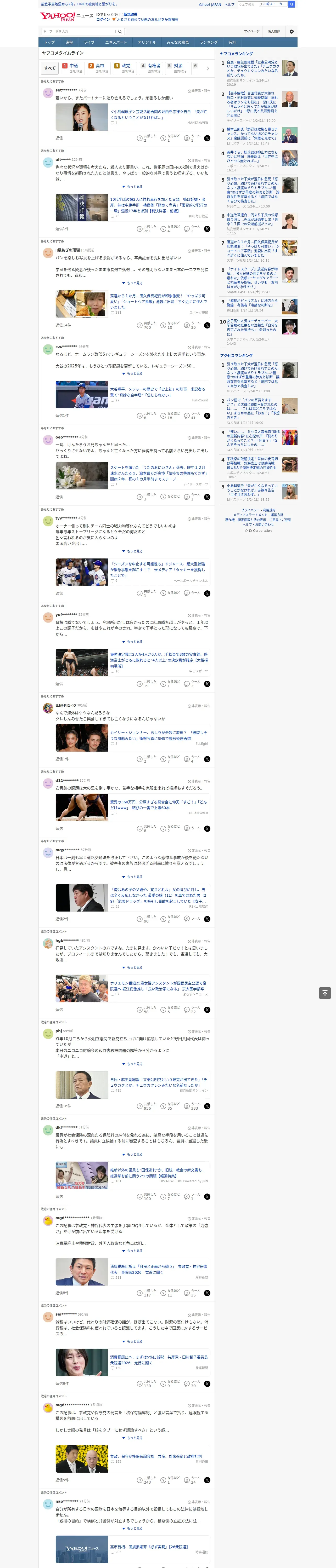Screen dimensions: 336x1568
Task: Expand もっと見る on 星紡ぎの珊瑚 comment
Action: pyautogui.click(x=132, y=283)
